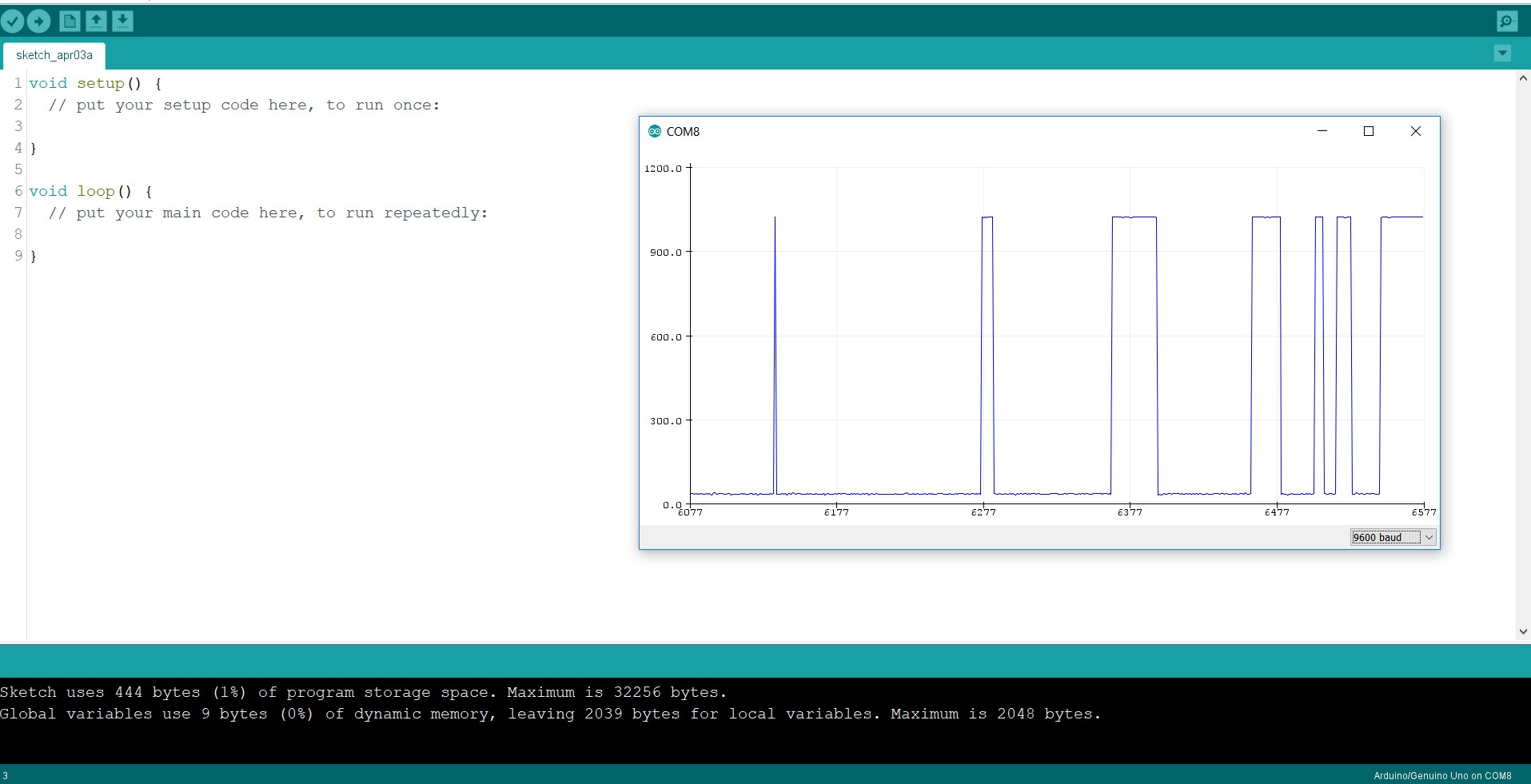Viewport: 1531px width, 784px height.
Task: Click the 'put your main code here' comment
Action: (x=268, y=213)
